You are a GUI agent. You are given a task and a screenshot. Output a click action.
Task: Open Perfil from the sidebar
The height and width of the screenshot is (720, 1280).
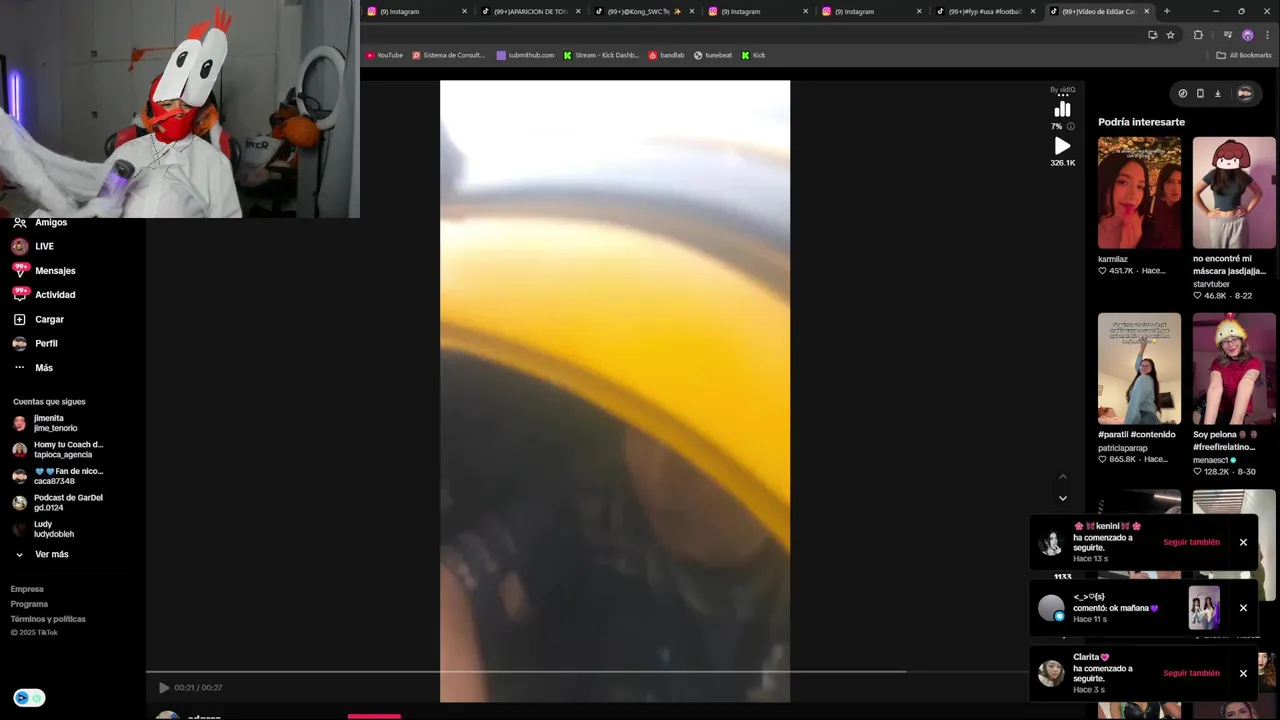[35, 343]
